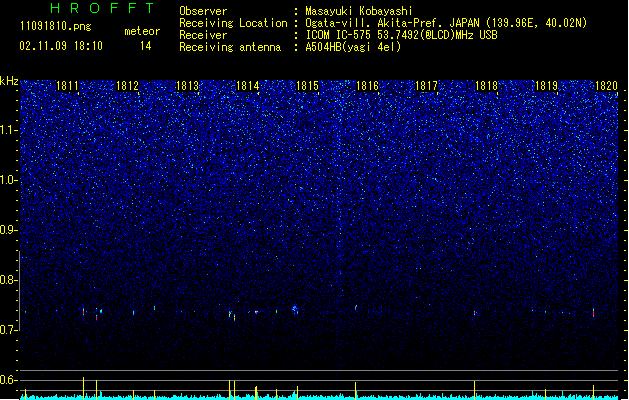Click the ICOM IC-575 receiver text
Image resolution: width=629 pixels, height=400 pixels.
(402, 35)
